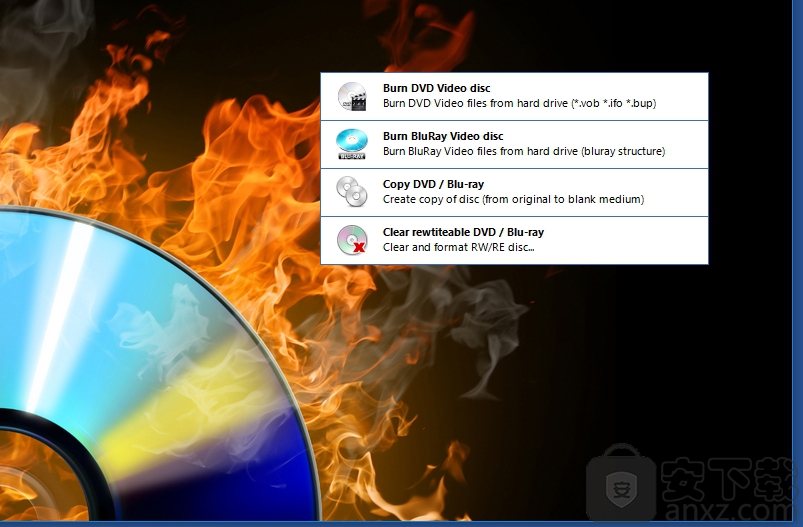Image resolution: width=803 pixels, height=527 pixels.
Task: Choose Burn BluRay Video disc option
Action: pyautogui.click(x=514, y=144)
